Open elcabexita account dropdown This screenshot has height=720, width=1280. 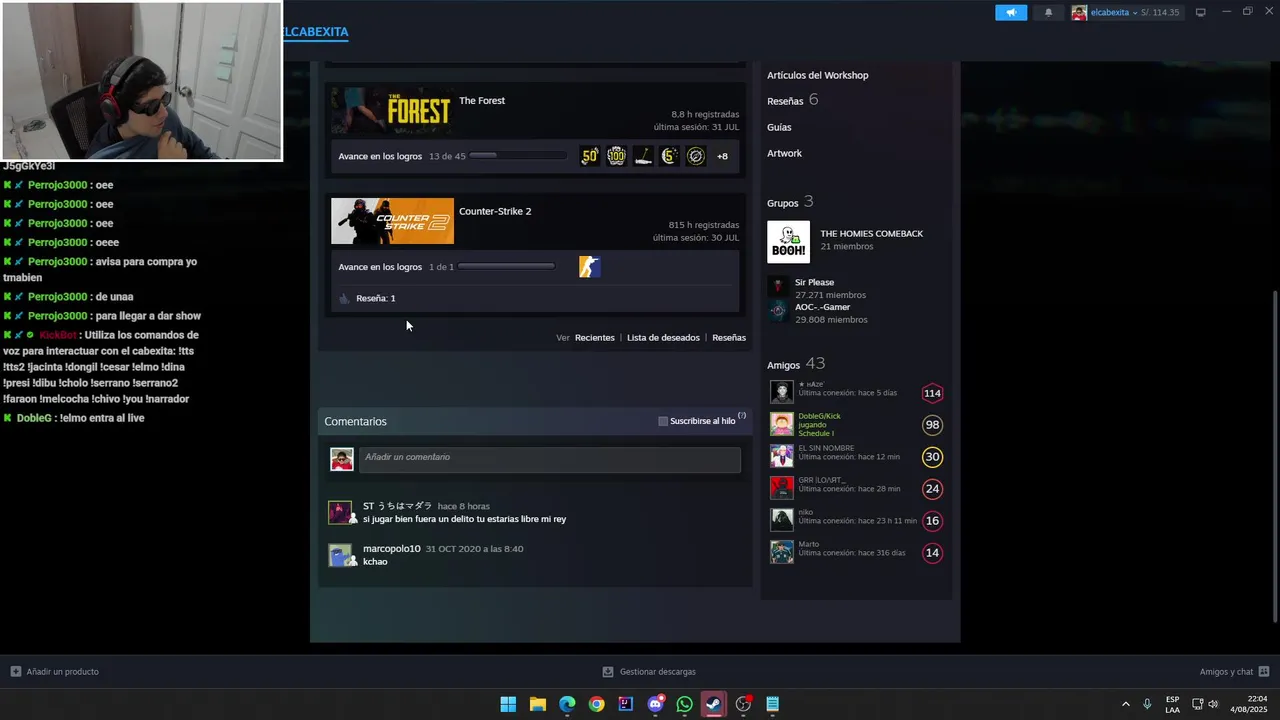pos(1126,12)
